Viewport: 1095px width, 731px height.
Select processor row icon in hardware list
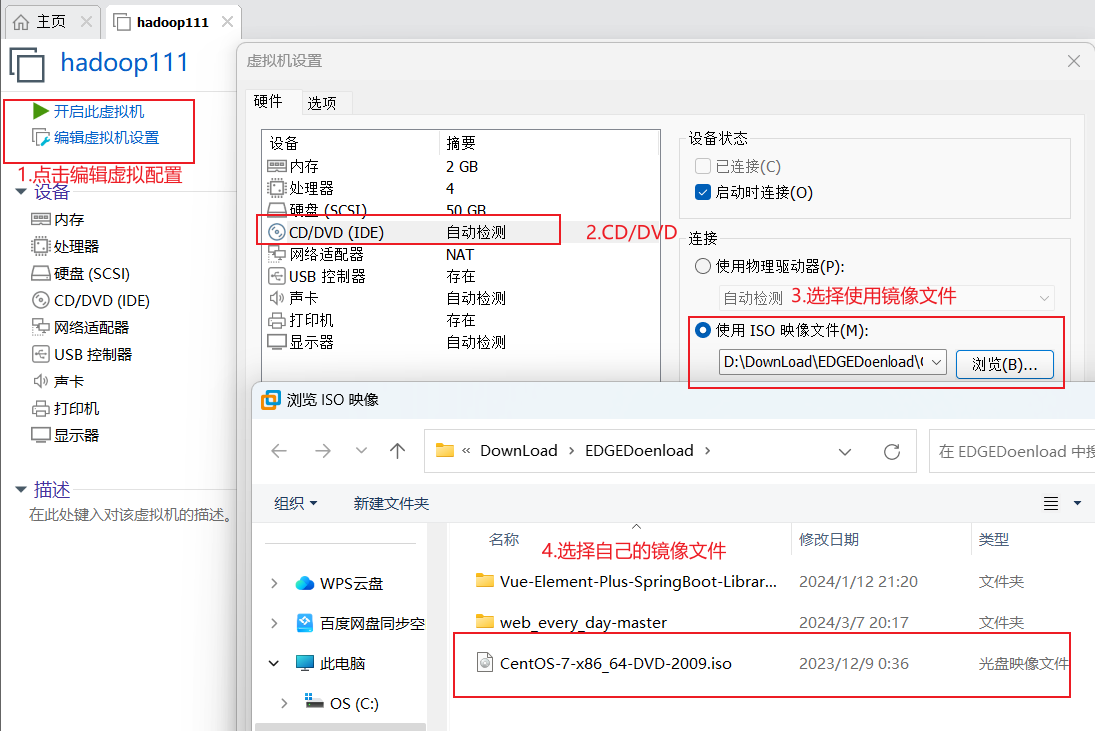277,188
